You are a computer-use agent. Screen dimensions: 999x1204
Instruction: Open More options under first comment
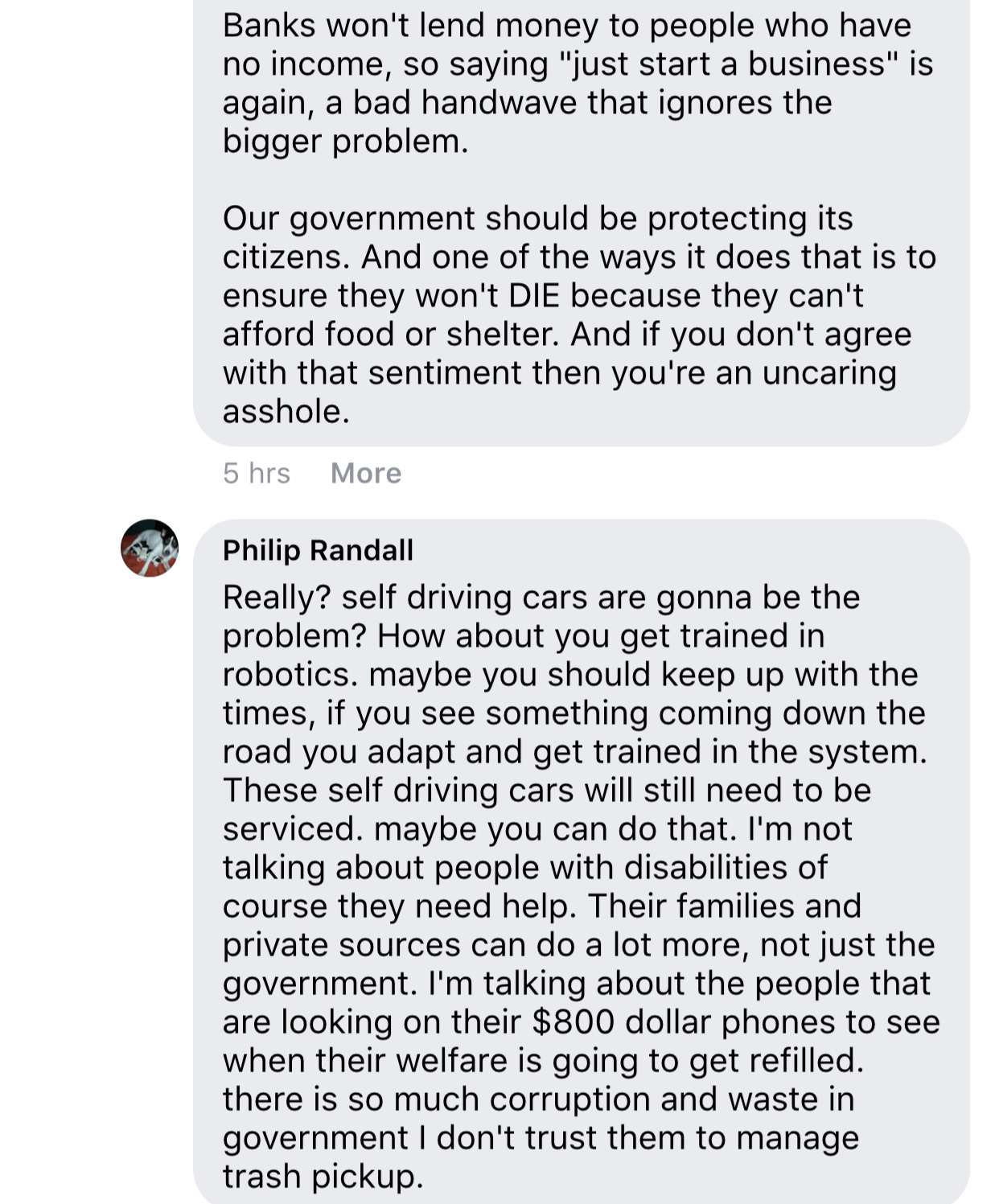(366, 473)
